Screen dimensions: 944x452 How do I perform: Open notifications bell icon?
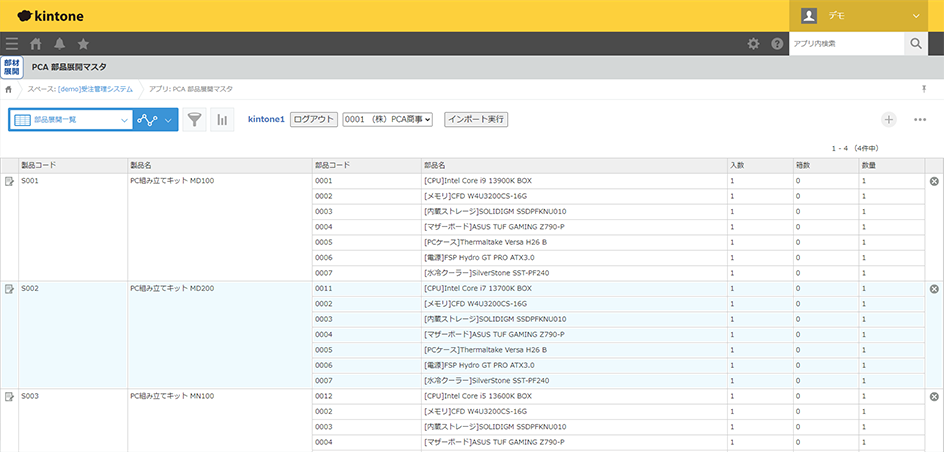[60, 44]
